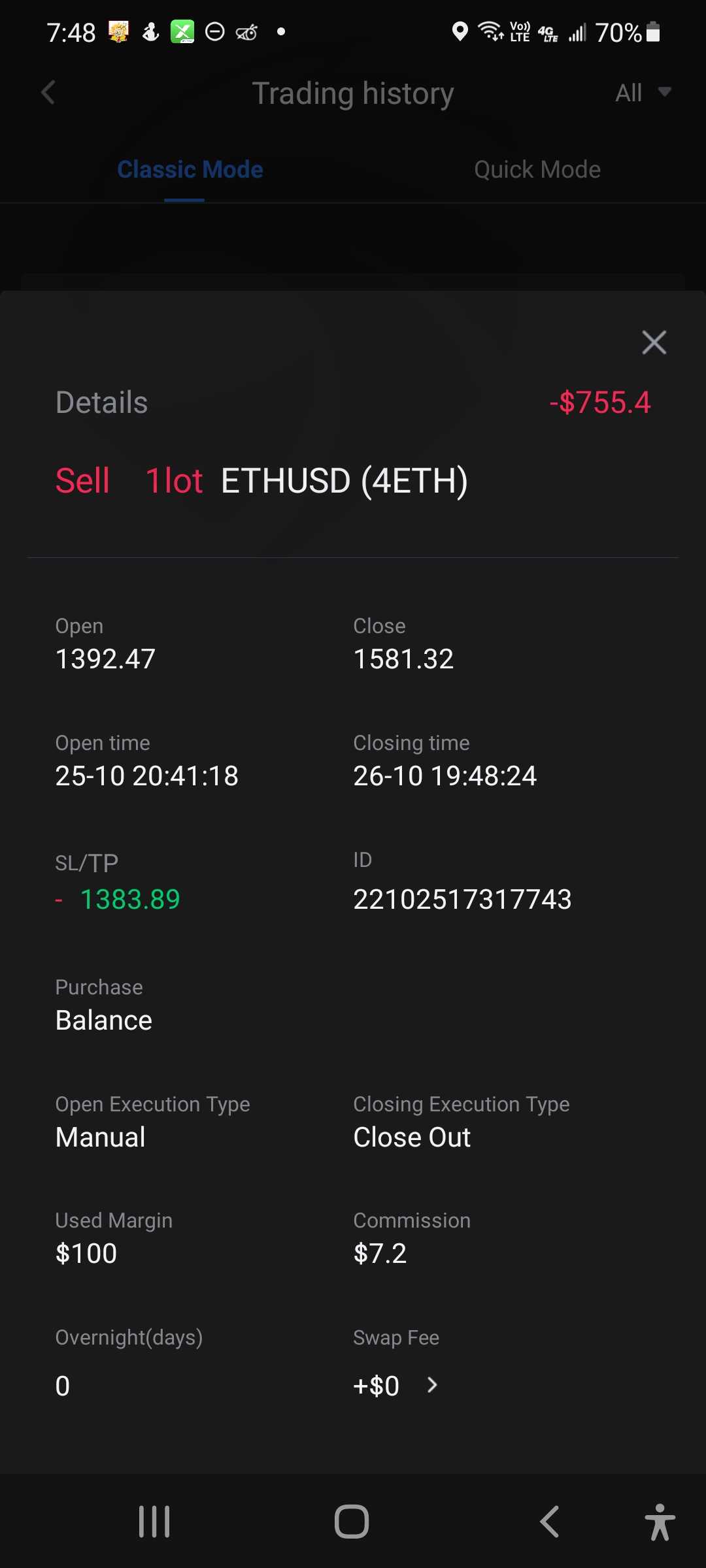Open the All filter dropdown
Viewport: 706px width, 1568px height.
[643, 93]
